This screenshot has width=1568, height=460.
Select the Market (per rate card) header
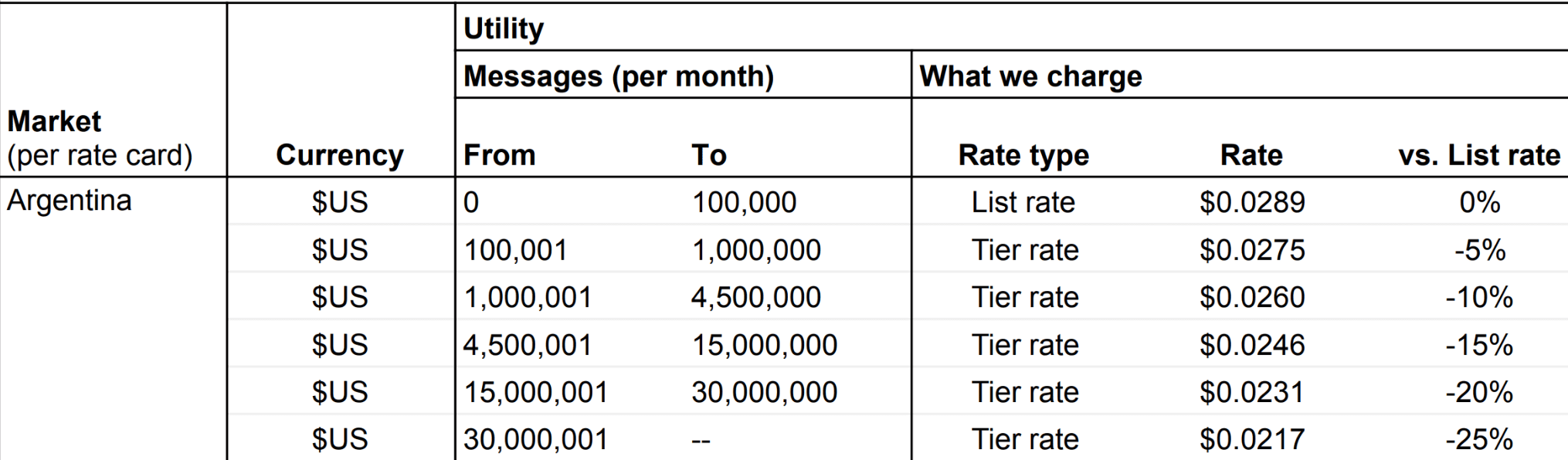tap(100, 138)
